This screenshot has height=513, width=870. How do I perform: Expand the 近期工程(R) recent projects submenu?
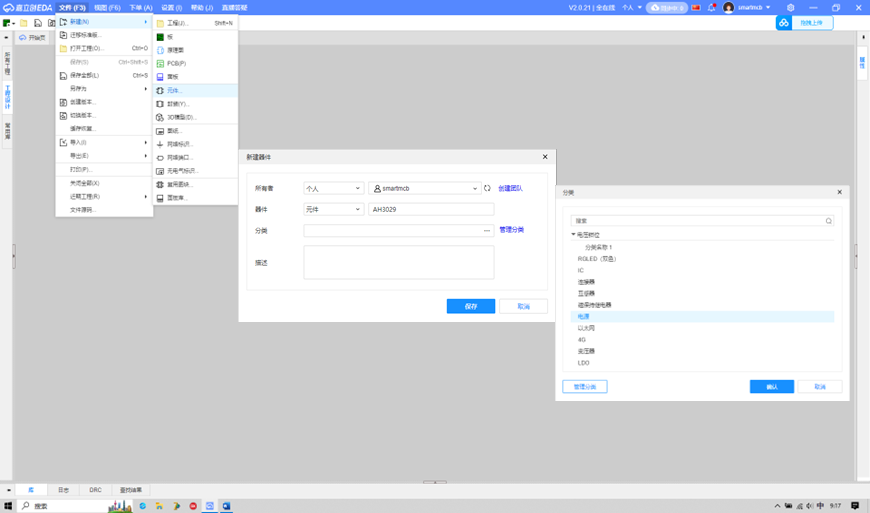pyautogui.click(x=146, y=196)
